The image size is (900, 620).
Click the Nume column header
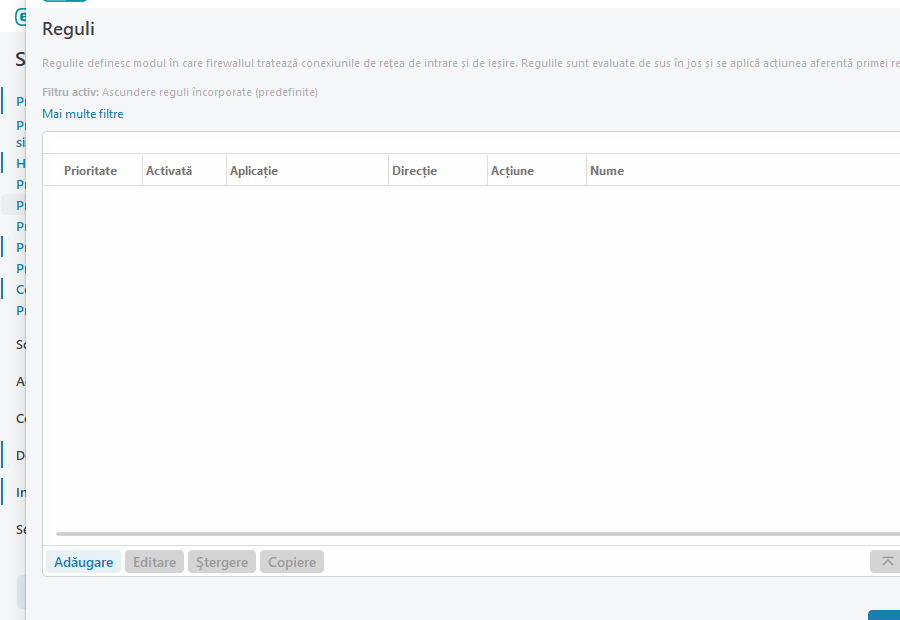(x=607, y=170)
